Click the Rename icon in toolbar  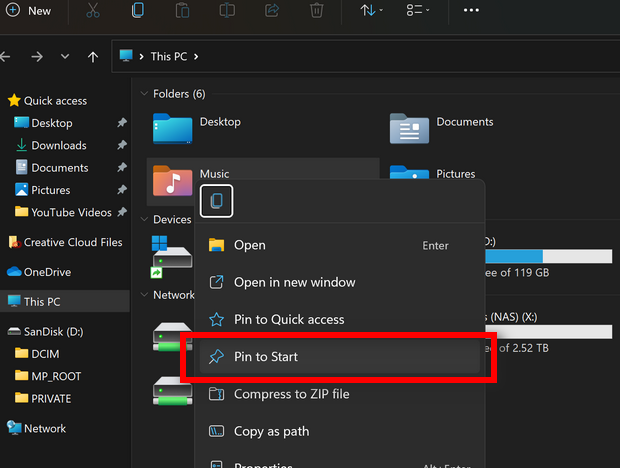point(227,11)
